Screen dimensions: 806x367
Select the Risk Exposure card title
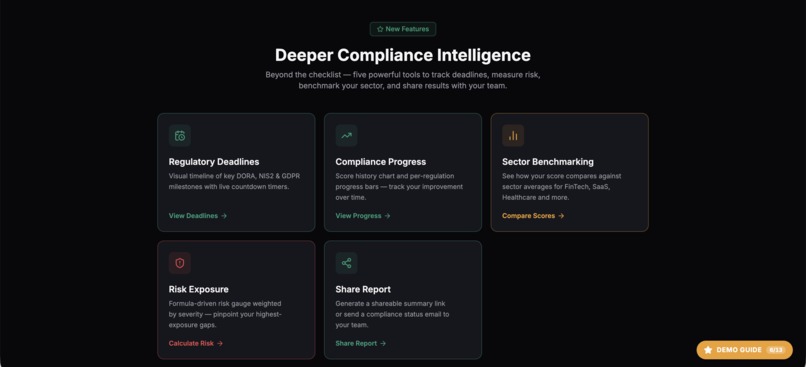point(198,289)
